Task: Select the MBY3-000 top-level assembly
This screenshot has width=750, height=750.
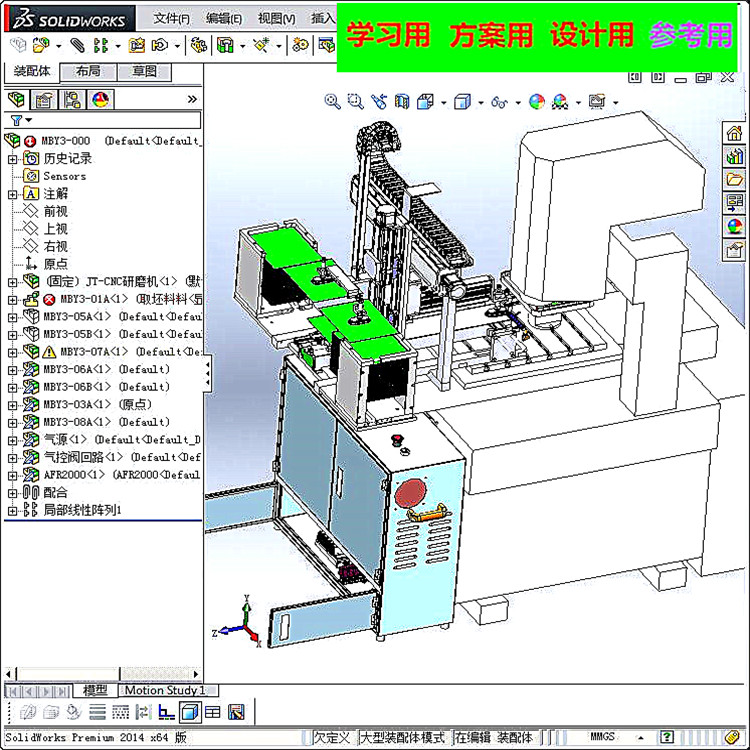Action: 103,141
